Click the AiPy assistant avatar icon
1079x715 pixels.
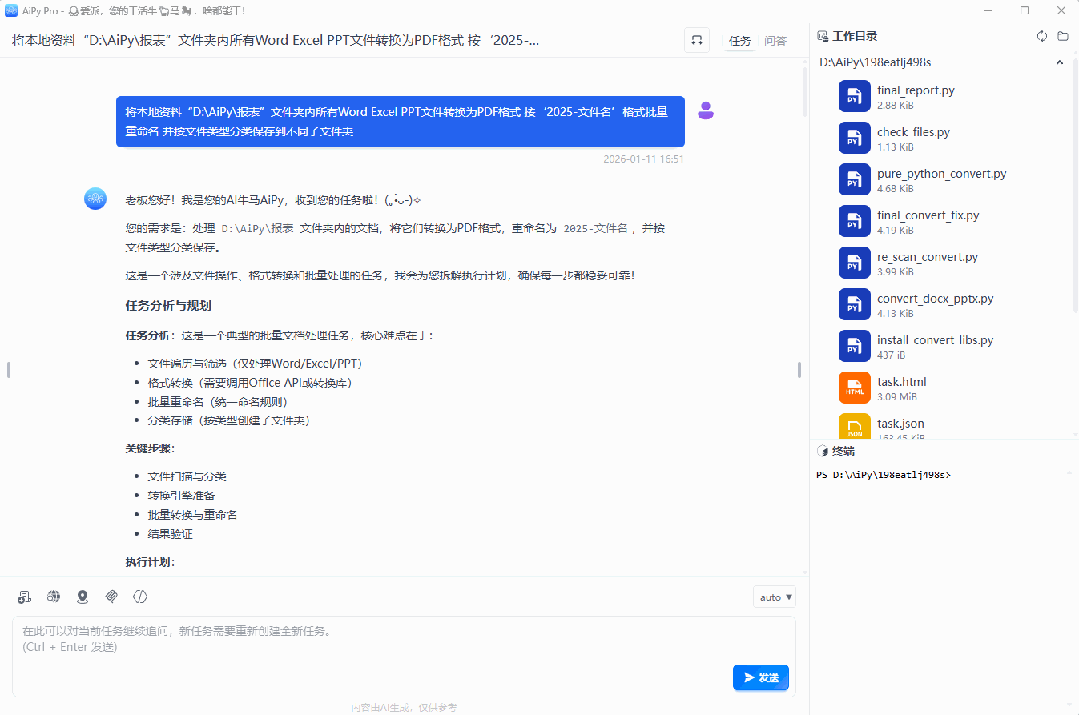(x=96, y=199)
